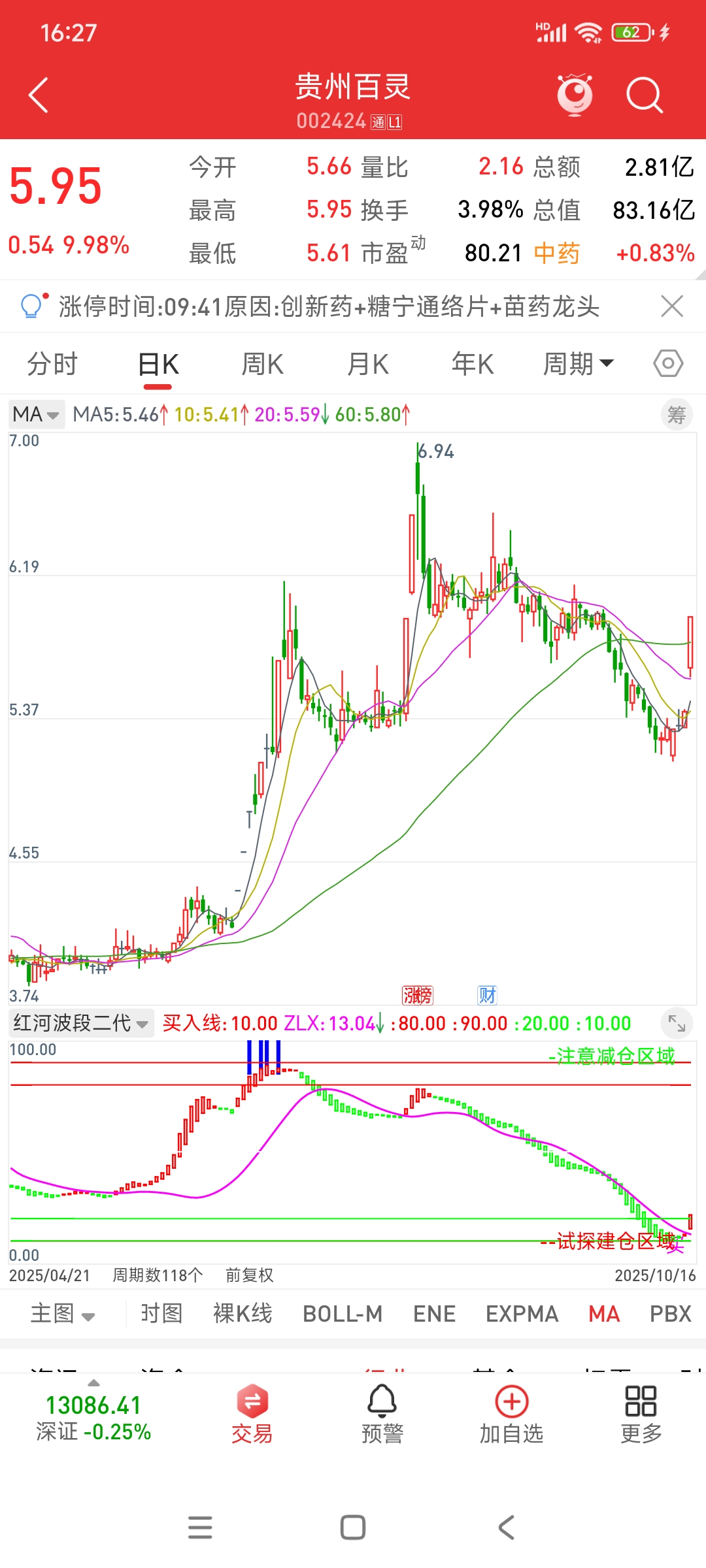The image size is (706, 1568).
Task: Tap the 前复权 adjustment label
Action: (x=249, y=1275)
